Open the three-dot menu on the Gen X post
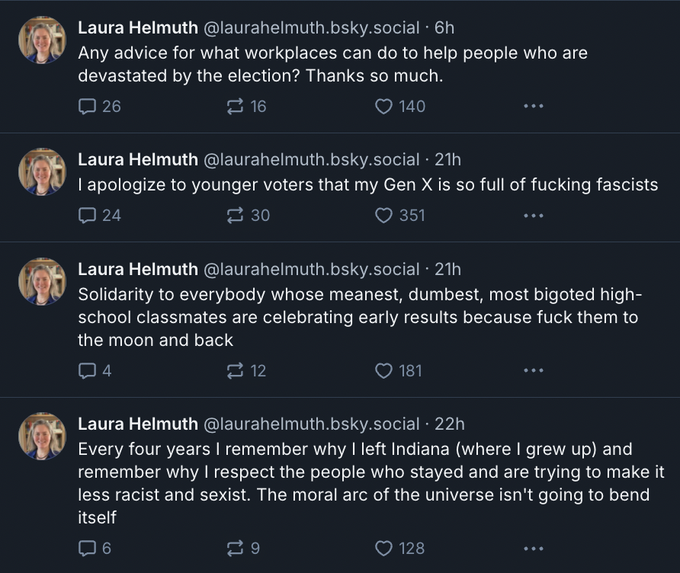Image resolution: width=680 pixels, height=573 pixels. click(533, 216)
